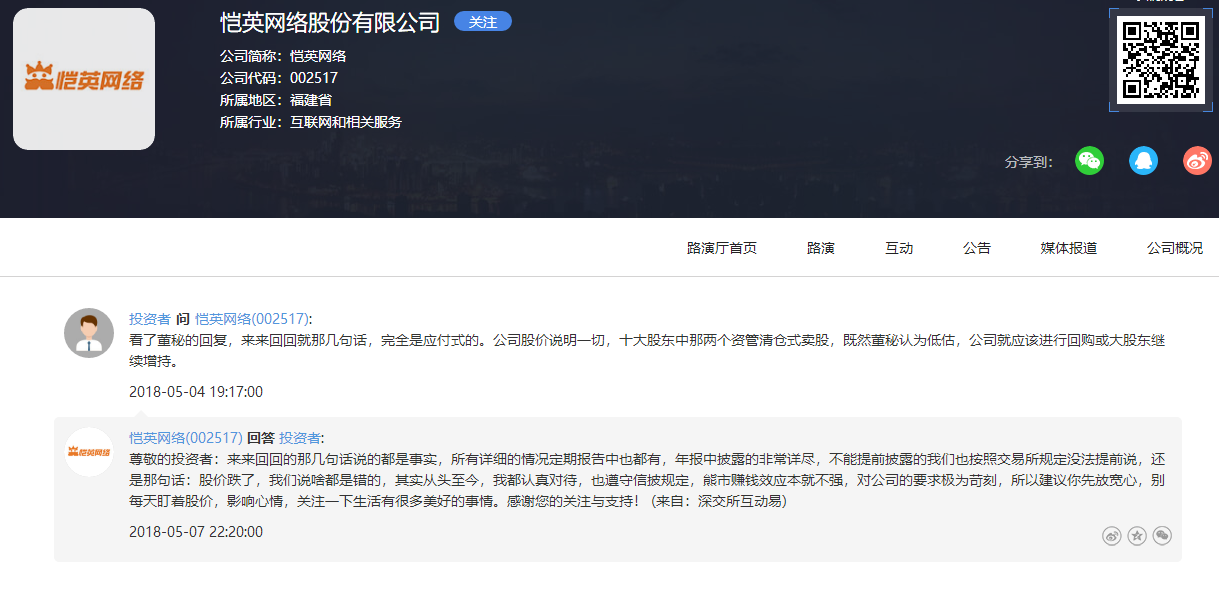
Task: Share page via red Weibo icon
Action: [1197, 161]
